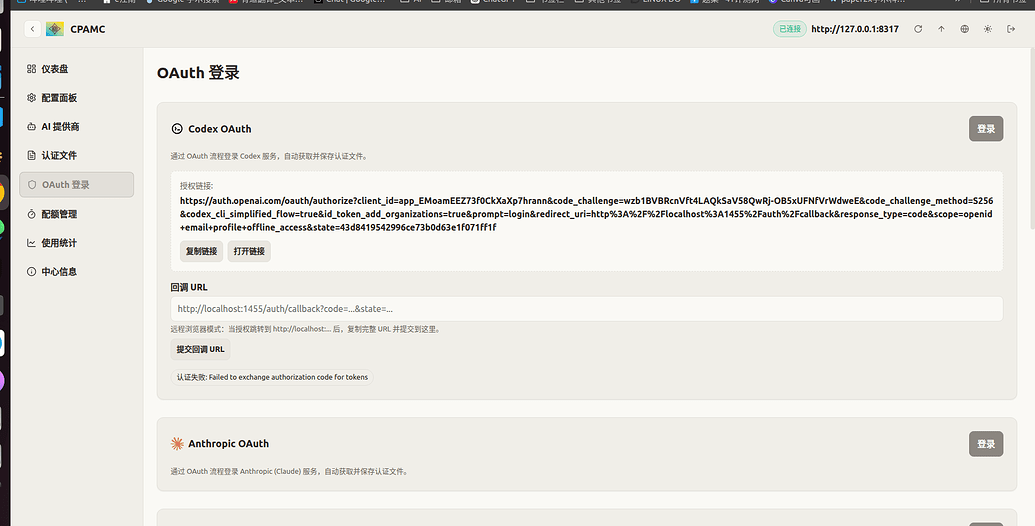Click 登录 button for Anthropic OAuth
Viewport: 1035px width, 526px height.
click(x=985, y=444)
